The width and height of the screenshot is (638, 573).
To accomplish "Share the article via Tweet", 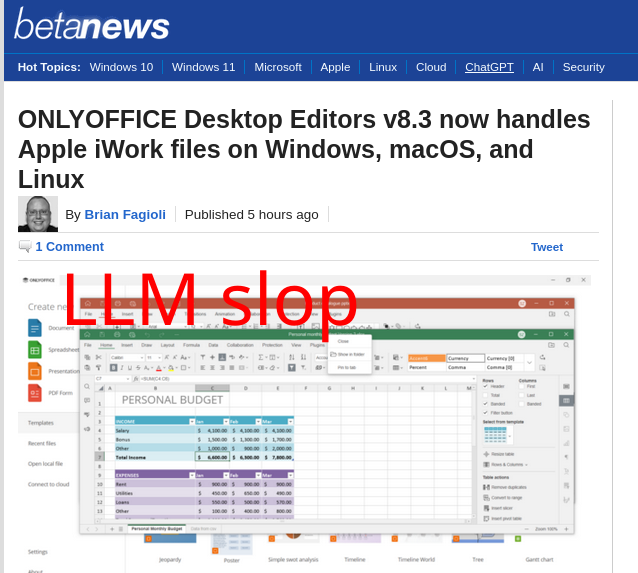I will (547, 247).
